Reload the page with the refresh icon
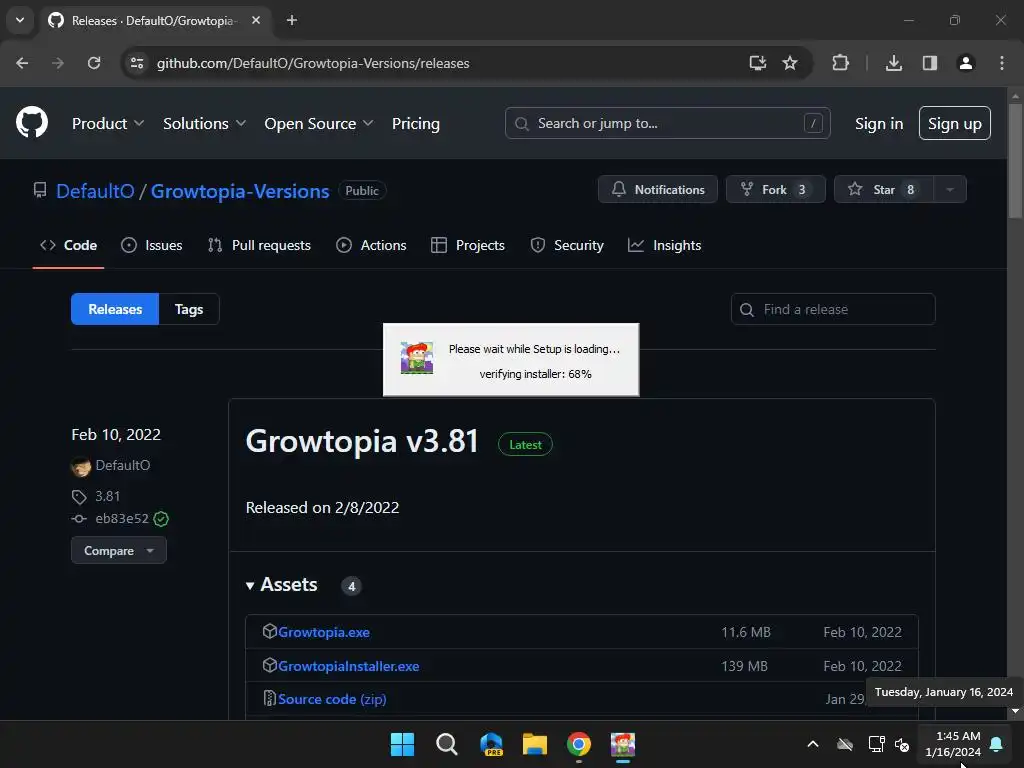This screenshot has width=1024, height=768. tap(94, 63)
